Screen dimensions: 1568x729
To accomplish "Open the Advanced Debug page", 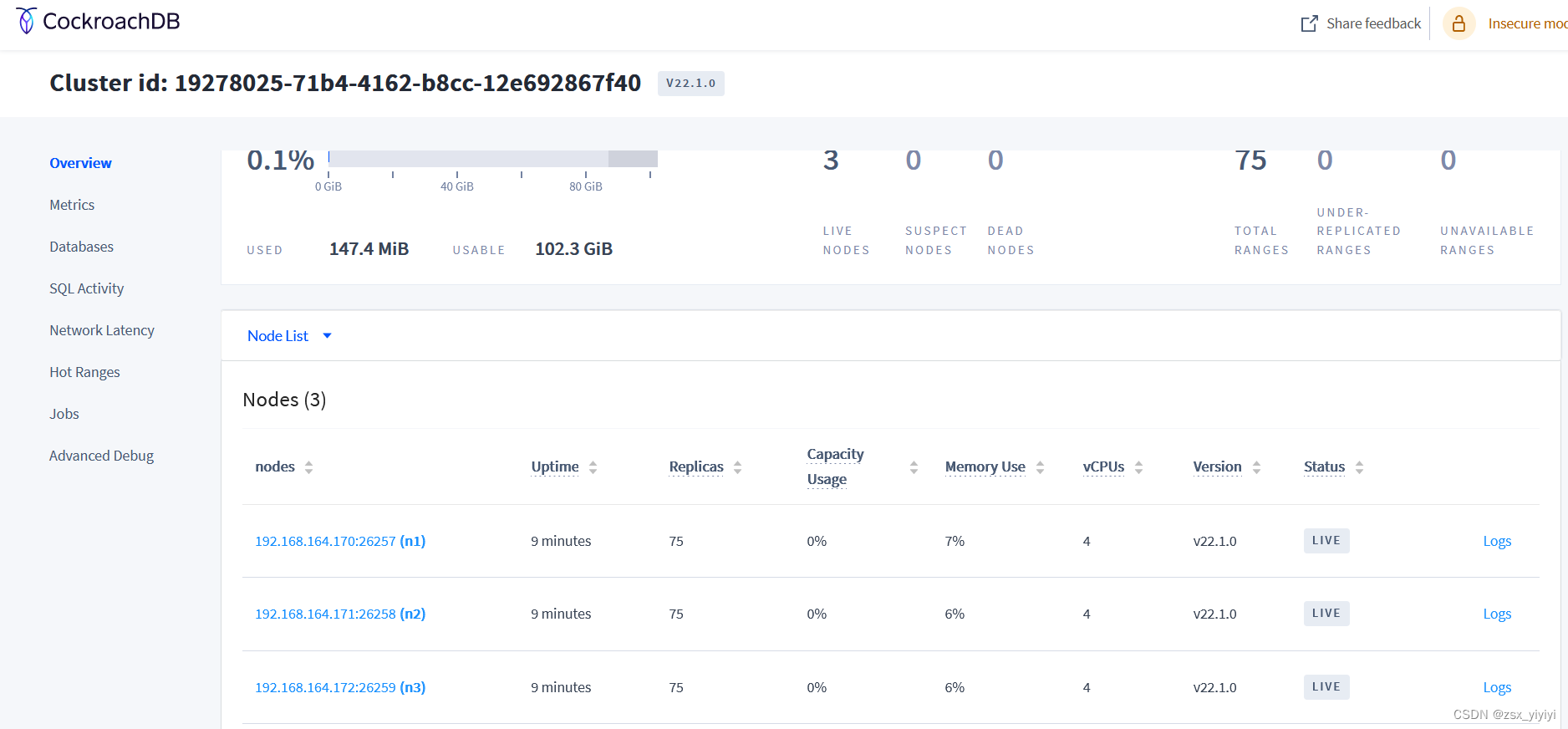I will click(101, 456).
